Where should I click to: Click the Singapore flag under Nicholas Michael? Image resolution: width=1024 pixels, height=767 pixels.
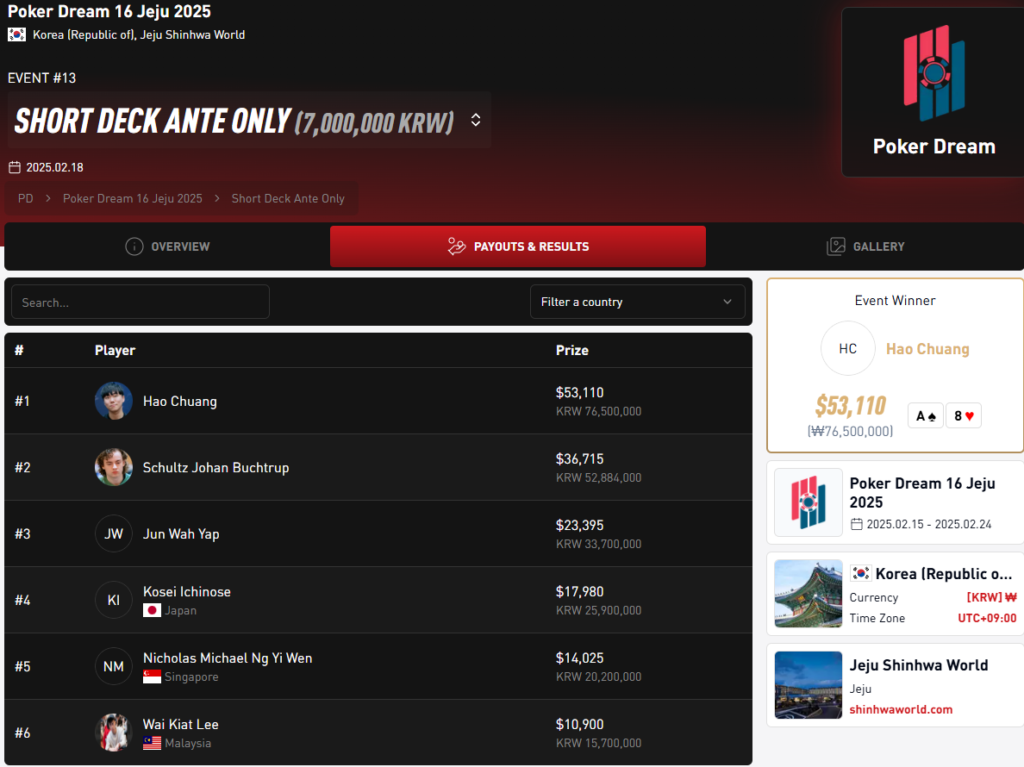152,677
